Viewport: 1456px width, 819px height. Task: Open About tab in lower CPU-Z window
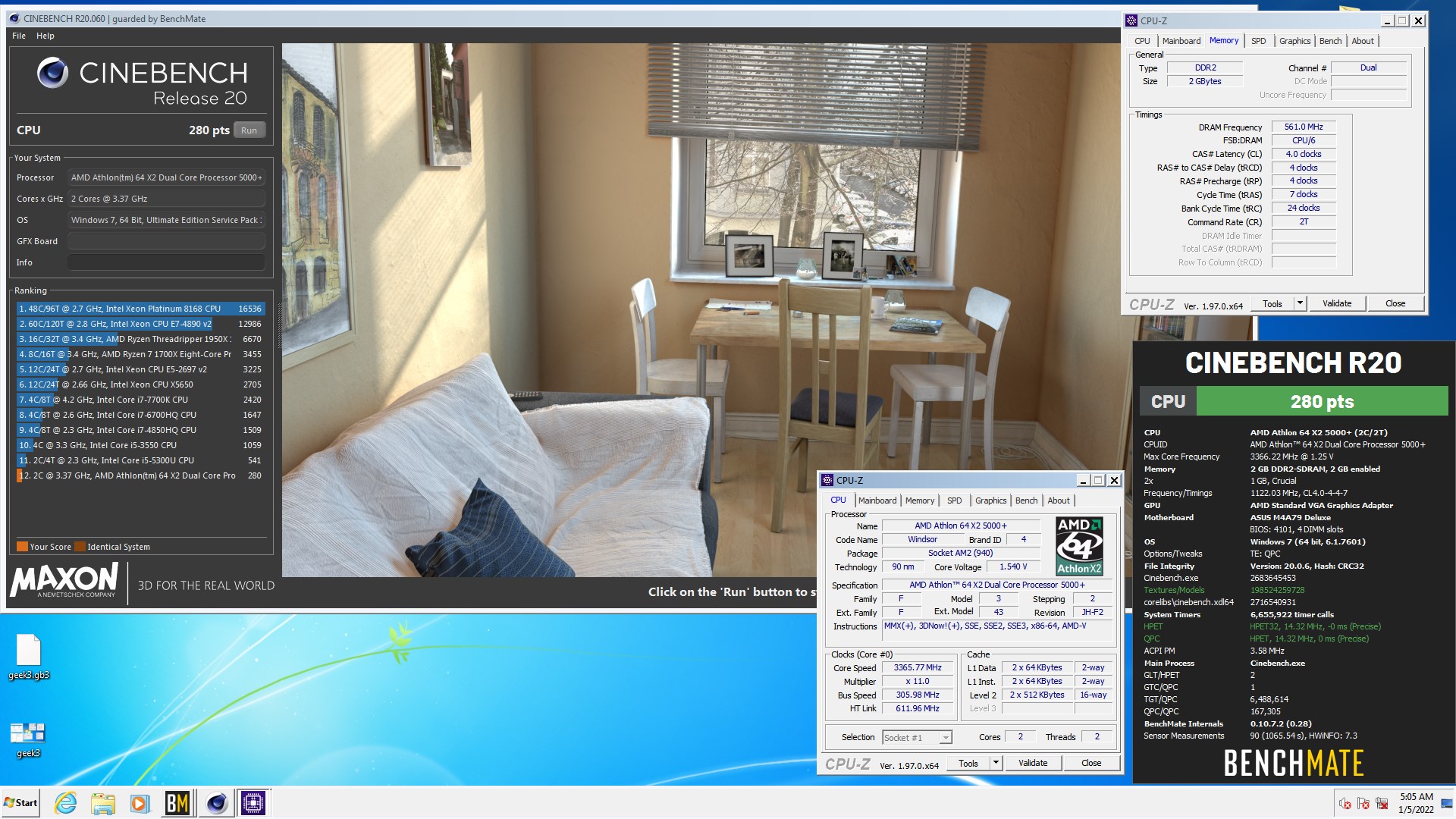click(1058, 500)
